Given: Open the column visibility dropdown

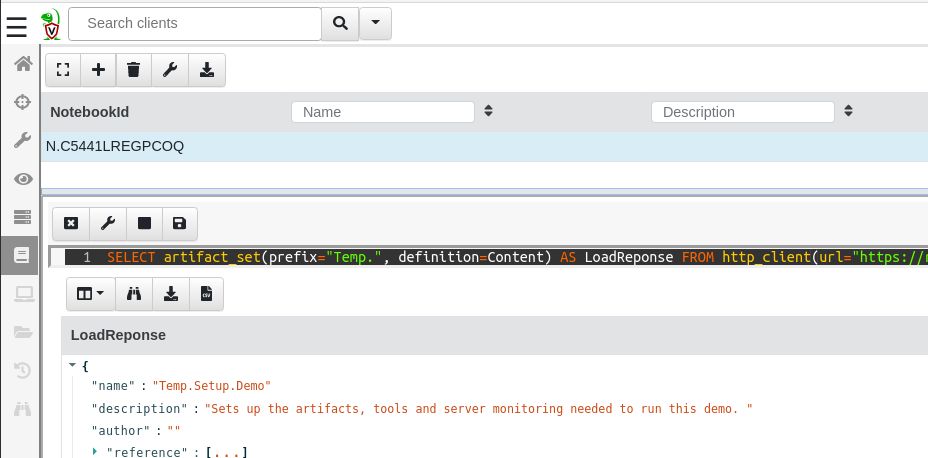Looking at the screenshot, I should point(90,294).
